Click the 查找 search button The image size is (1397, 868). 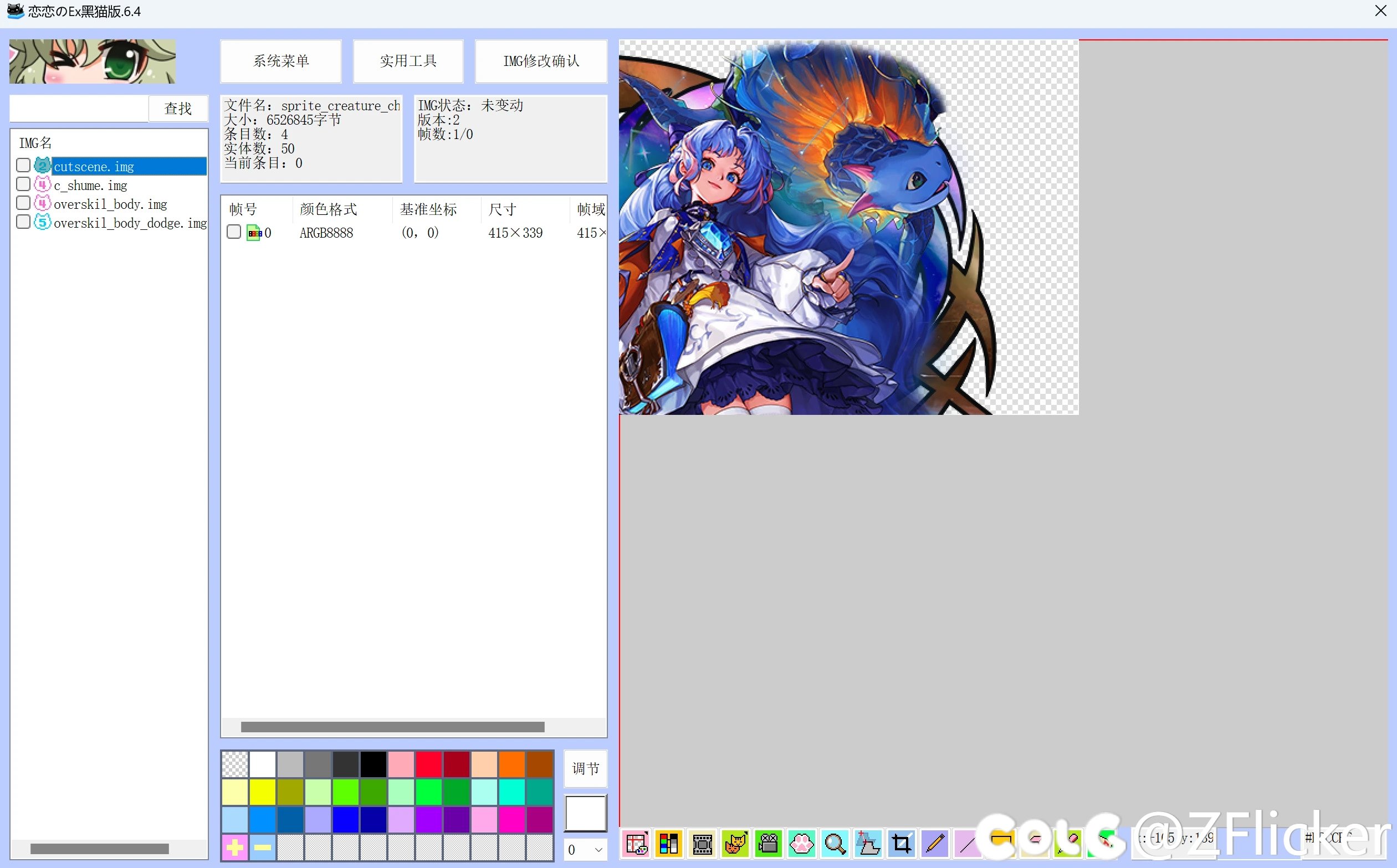(x=178, y=109)
